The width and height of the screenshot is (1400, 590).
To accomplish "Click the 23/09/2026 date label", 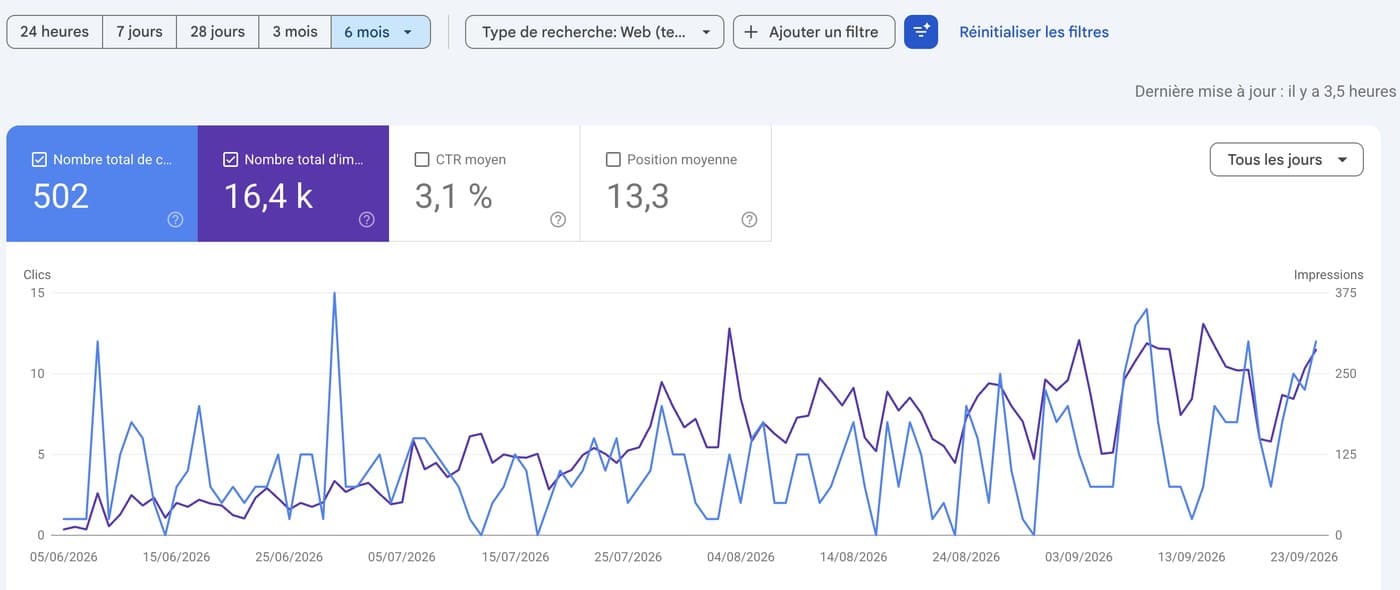I will pos(1304,557).
